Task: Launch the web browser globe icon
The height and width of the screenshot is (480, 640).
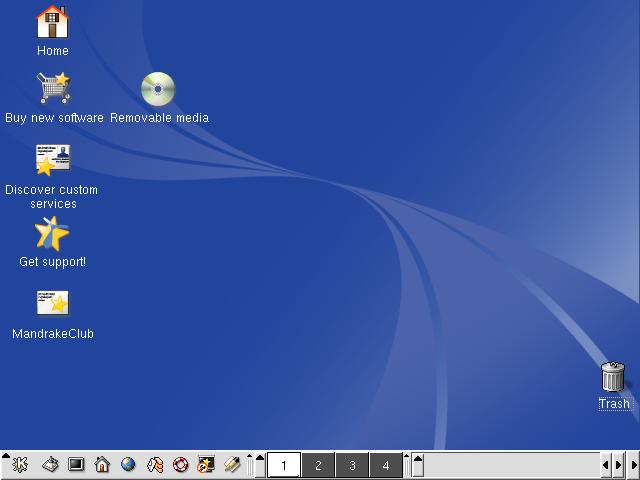Action: pos(128,465)
